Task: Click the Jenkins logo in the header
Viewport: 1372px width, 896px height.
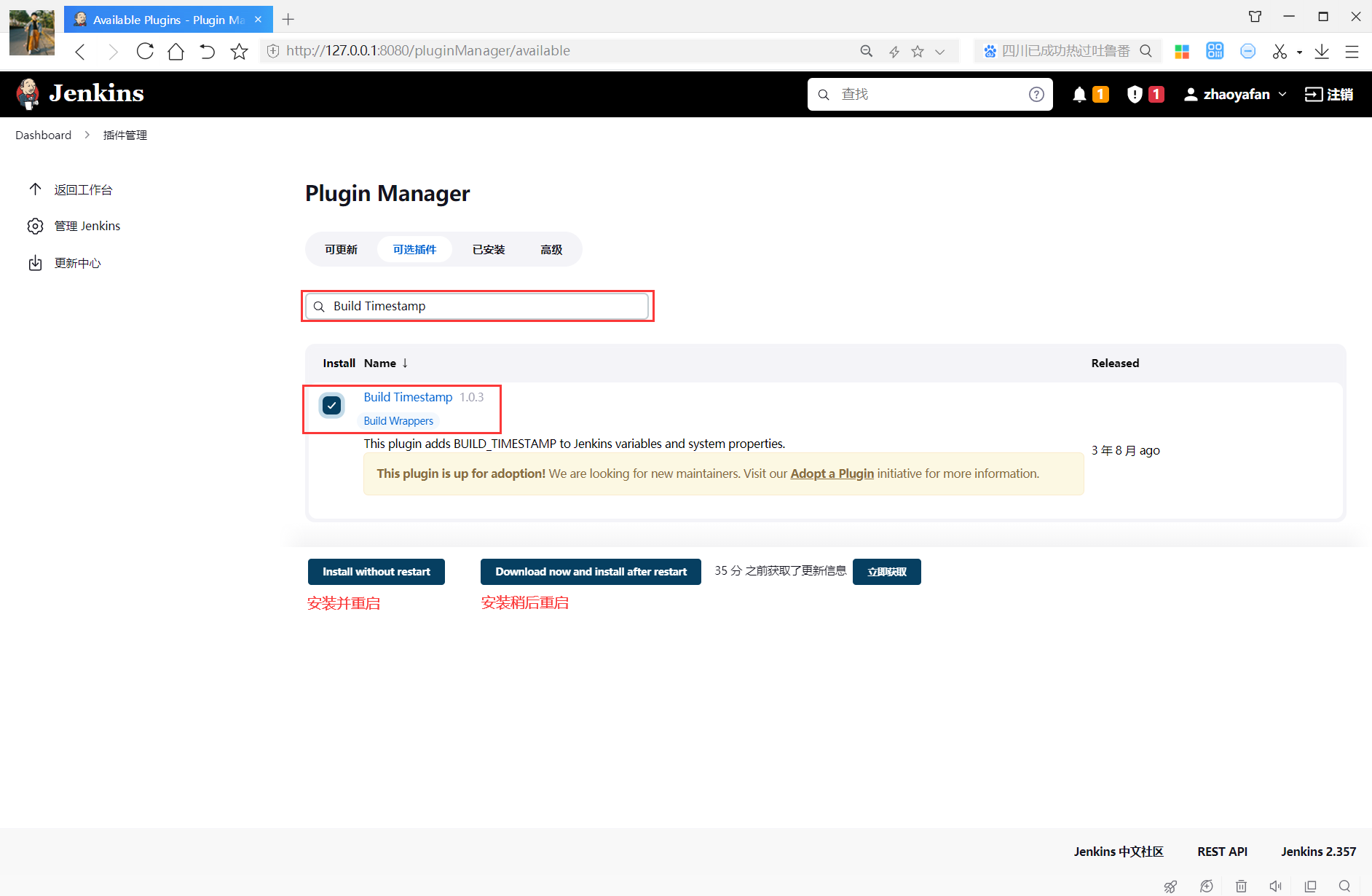Action: point(80,94)
